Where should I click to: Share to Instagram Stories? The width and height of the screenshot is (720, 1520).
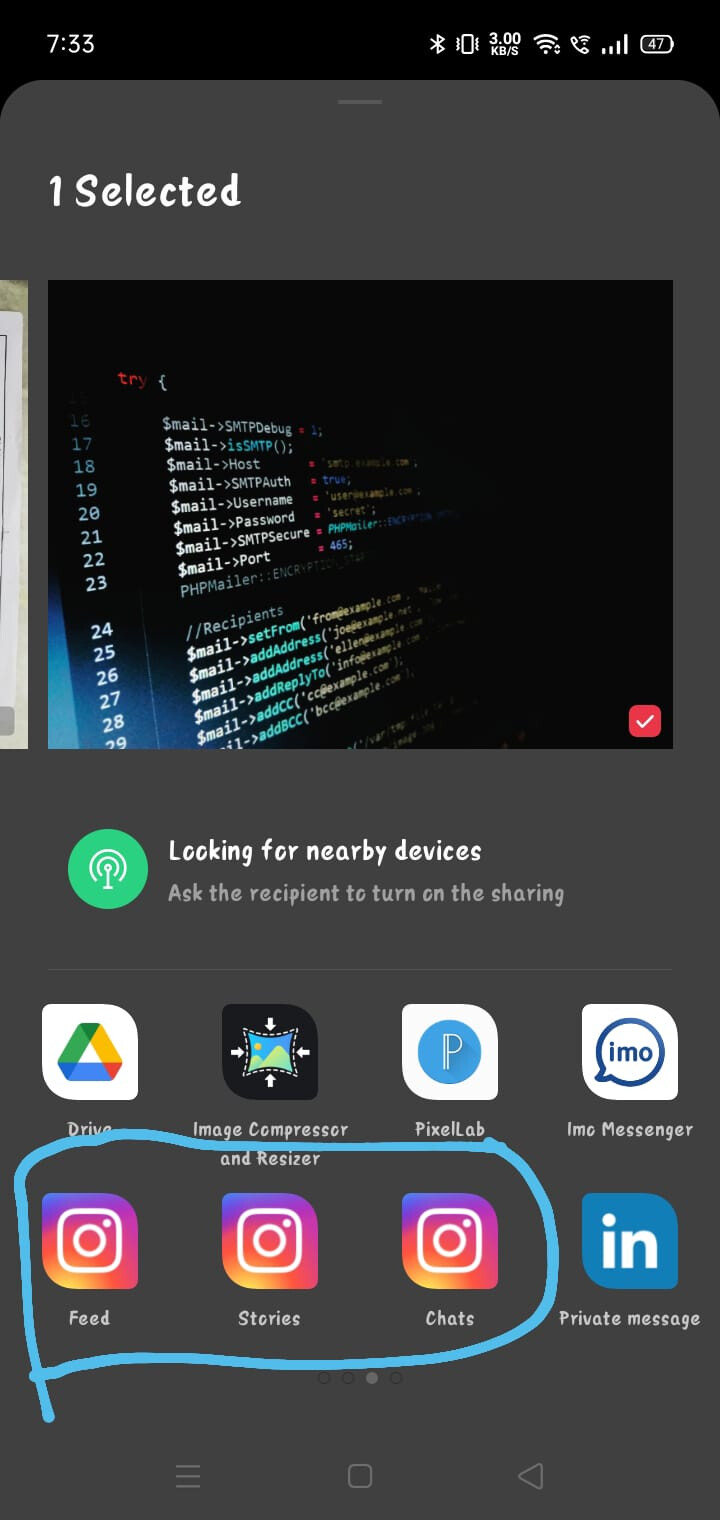pos(270,1241)
